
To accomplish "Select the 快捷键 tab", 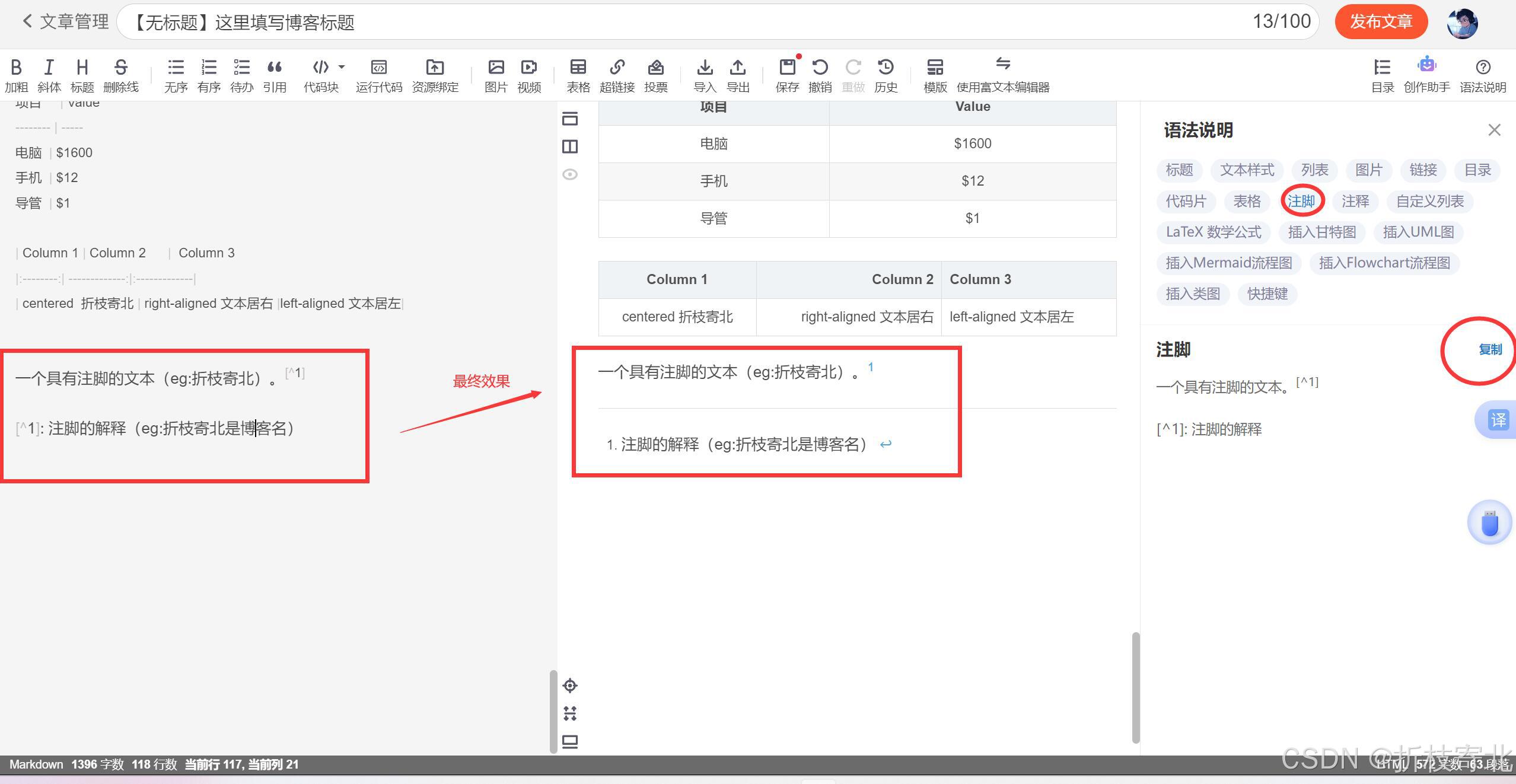I will 1267,294.
